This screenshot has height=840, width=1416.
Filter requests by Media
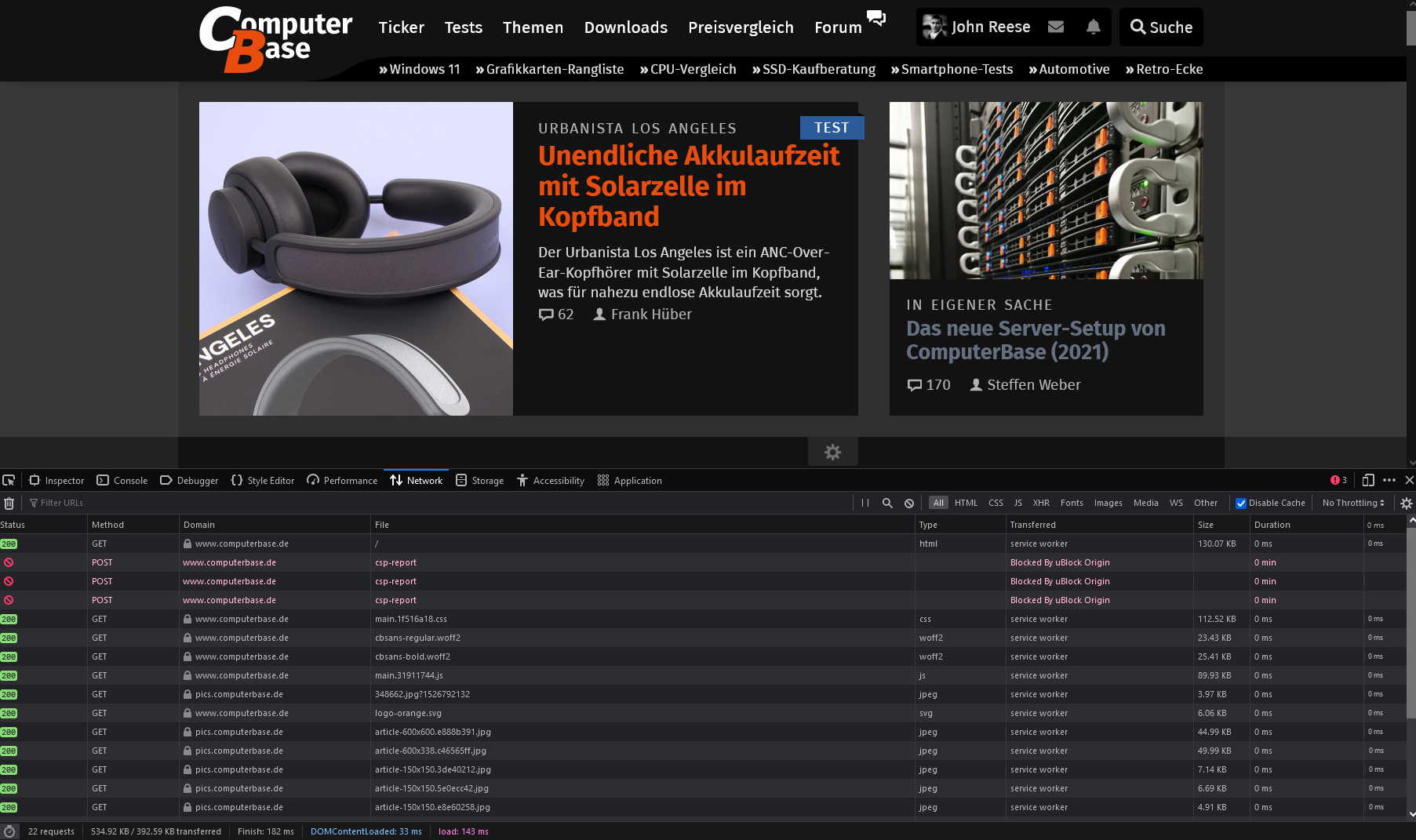coord(1146,503)
